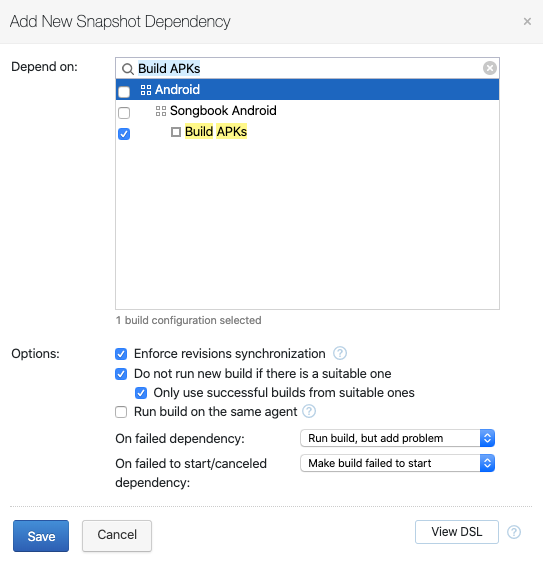This screenshot has height=564, width=543.
Task: Click the Build APKs configuration square icon
Action: [x=176, y=132]
